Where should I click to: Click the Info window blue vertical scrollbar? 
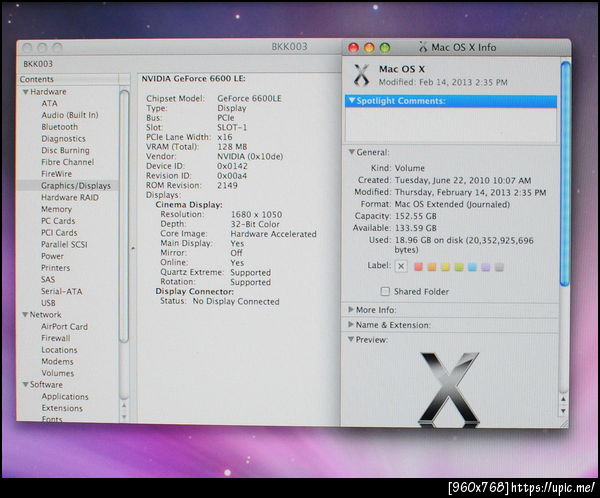point(564,173)
